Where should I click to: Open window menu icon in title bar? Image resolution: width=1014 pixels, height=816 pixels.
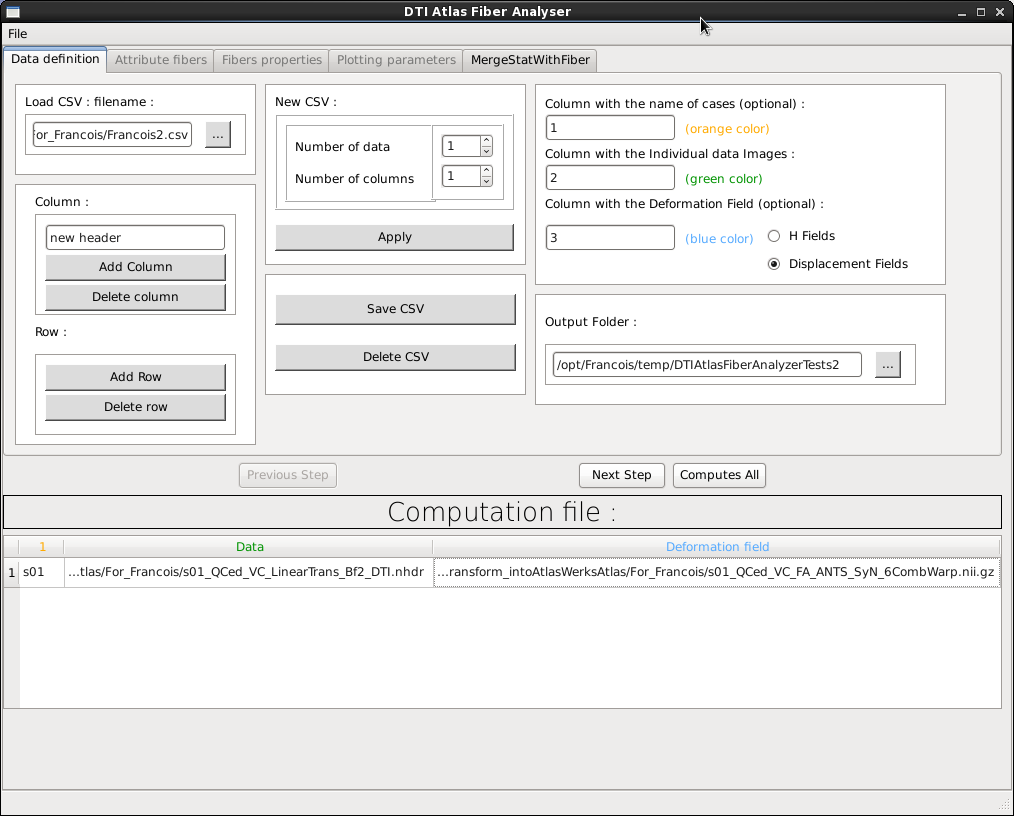click(x=13, y=12)
